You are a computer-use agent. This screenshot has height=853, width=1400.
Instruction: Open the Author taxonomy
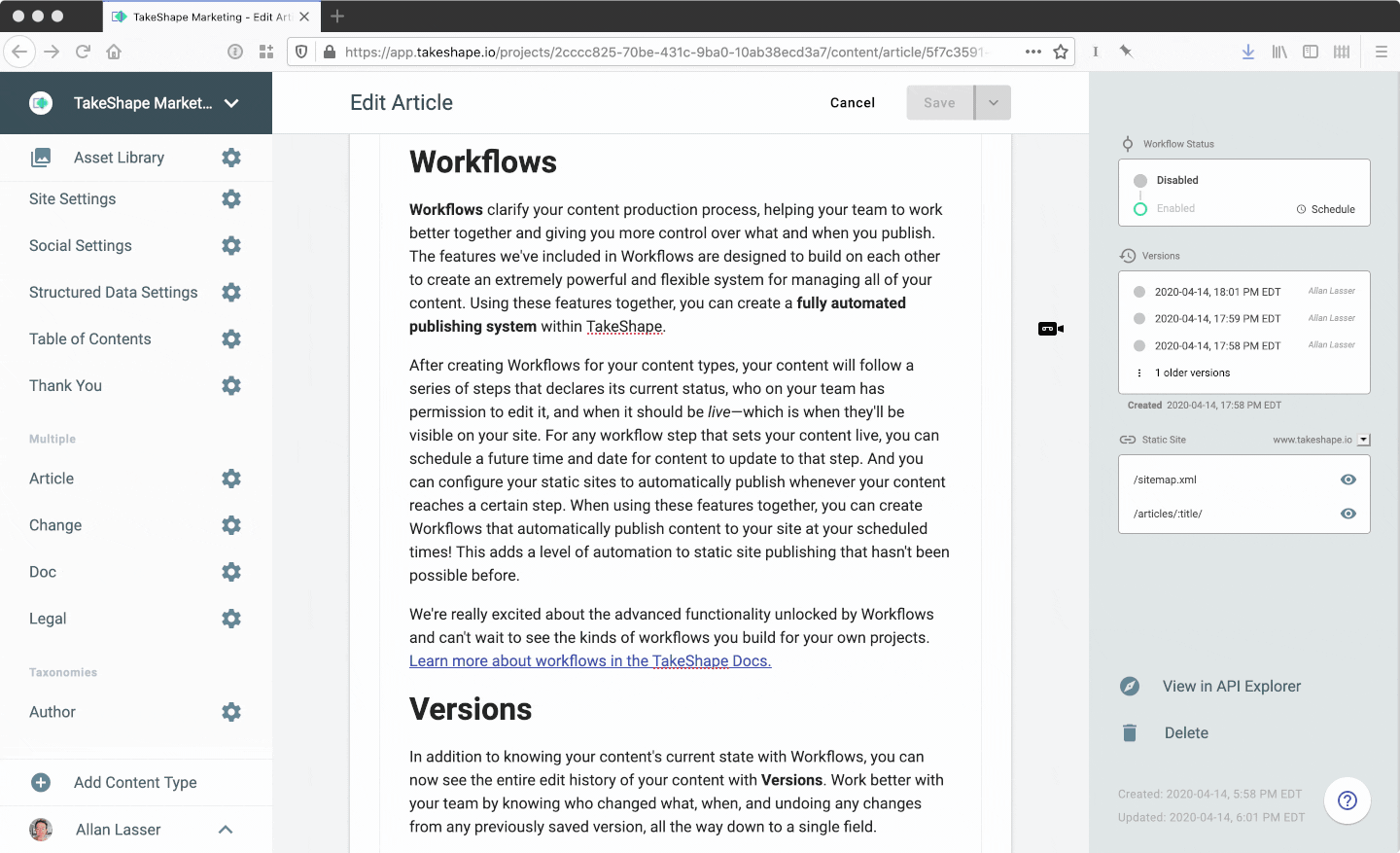tap(52, 712)
